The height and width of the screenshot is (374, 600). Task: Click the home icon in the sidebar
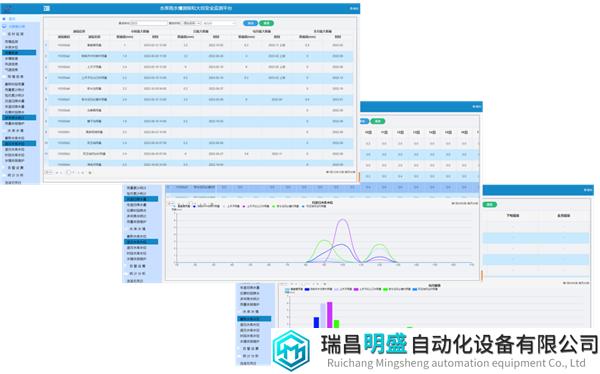pyautogui.click(x=4, y=18)
